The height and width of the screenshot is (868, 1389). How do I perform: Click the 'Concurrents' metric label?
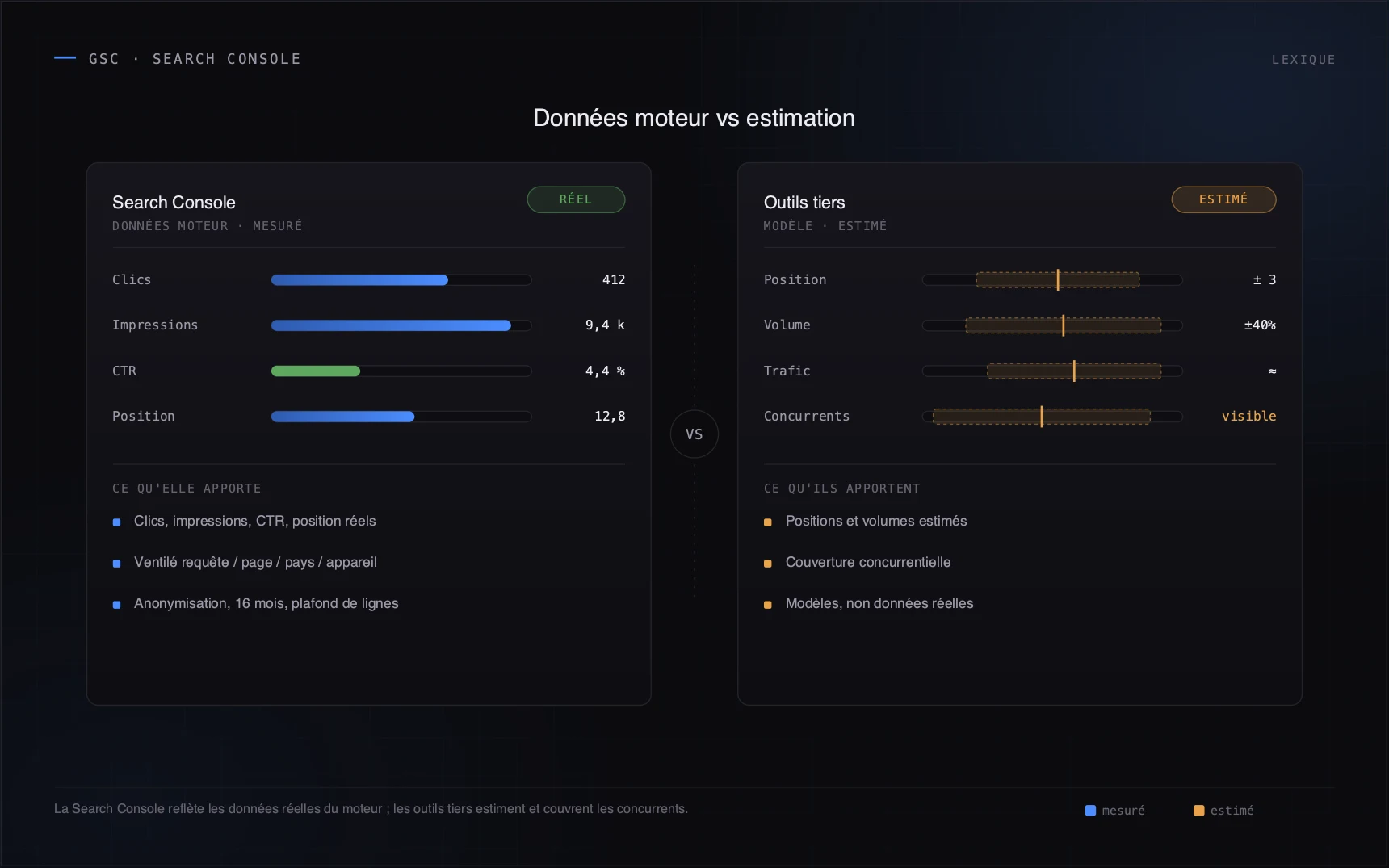[x=807, y=417]
